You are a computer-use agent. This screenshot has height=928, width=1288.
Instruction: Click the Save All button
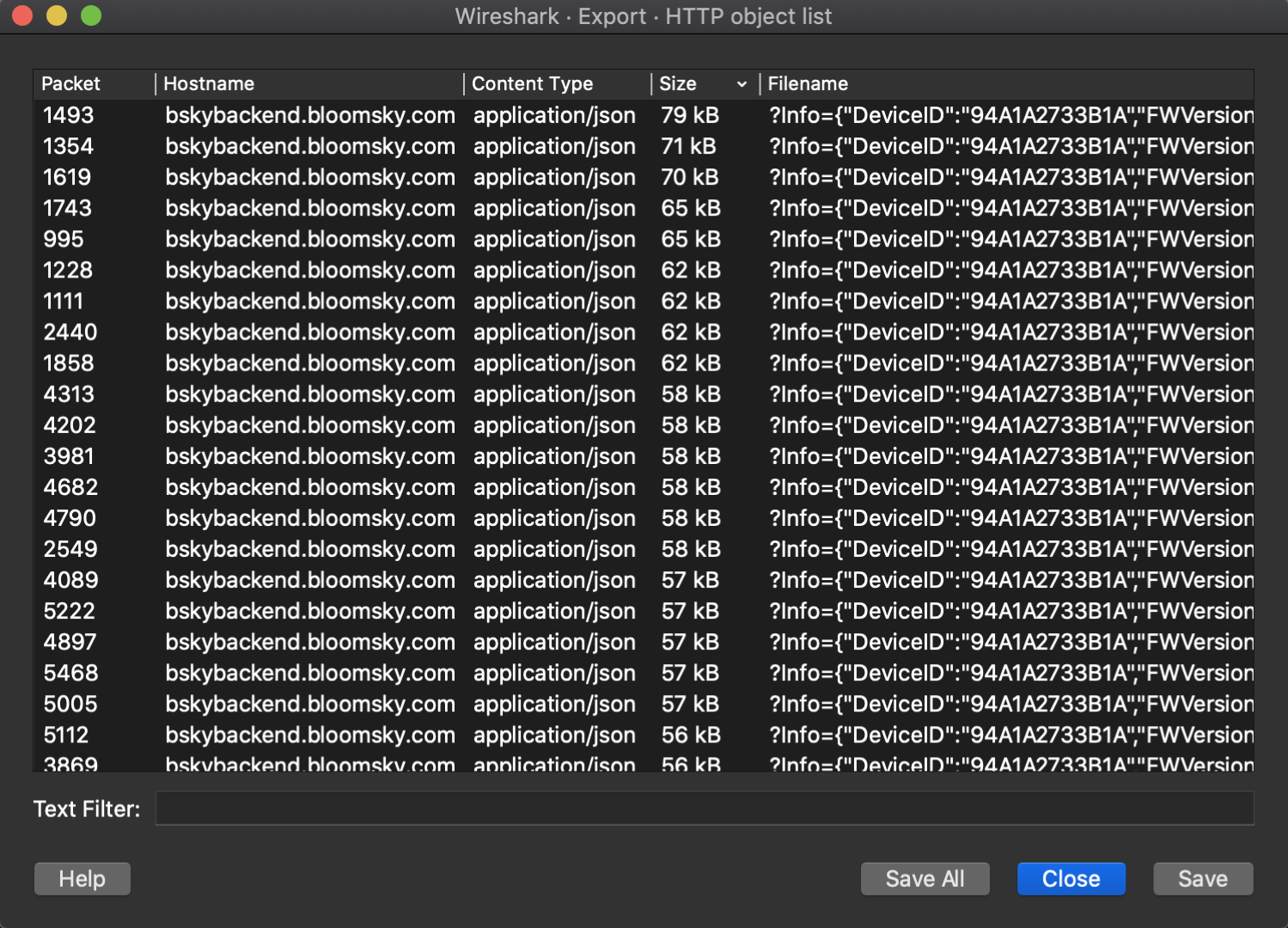(x=925, y=879)
